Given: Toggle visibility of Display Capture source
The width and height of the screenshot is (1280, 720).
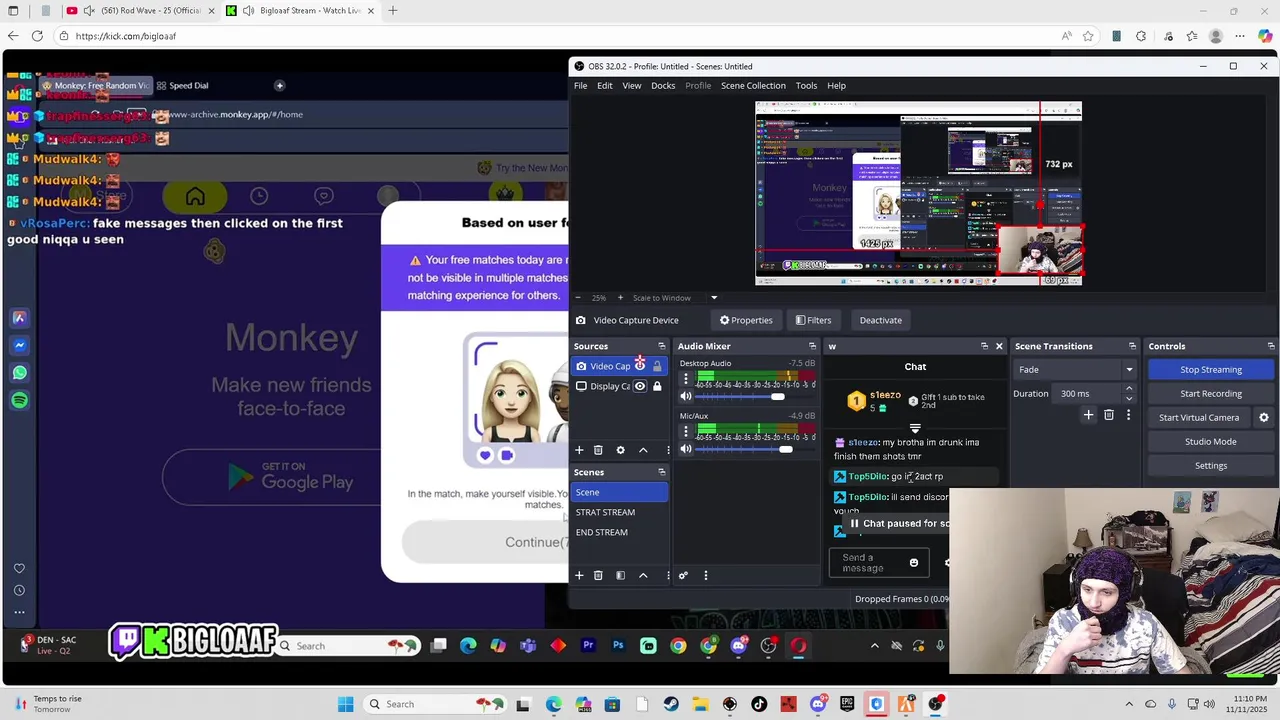Looking at the screenshot, I should click(x=640, y=386).
